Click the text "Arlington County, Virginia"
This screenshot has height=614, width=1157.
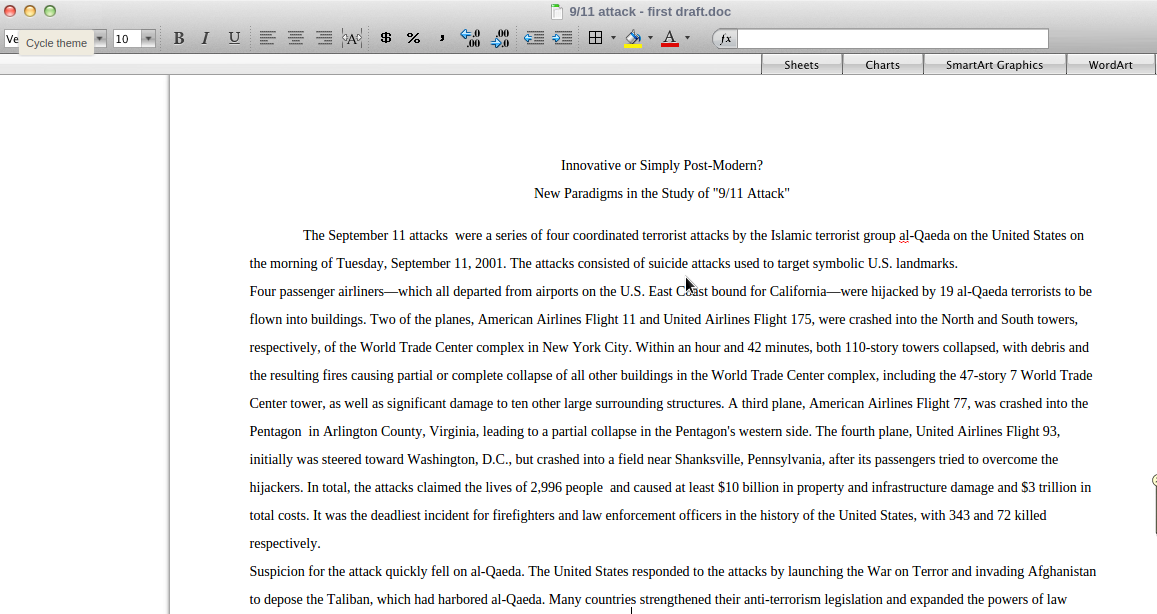point(401,432)
